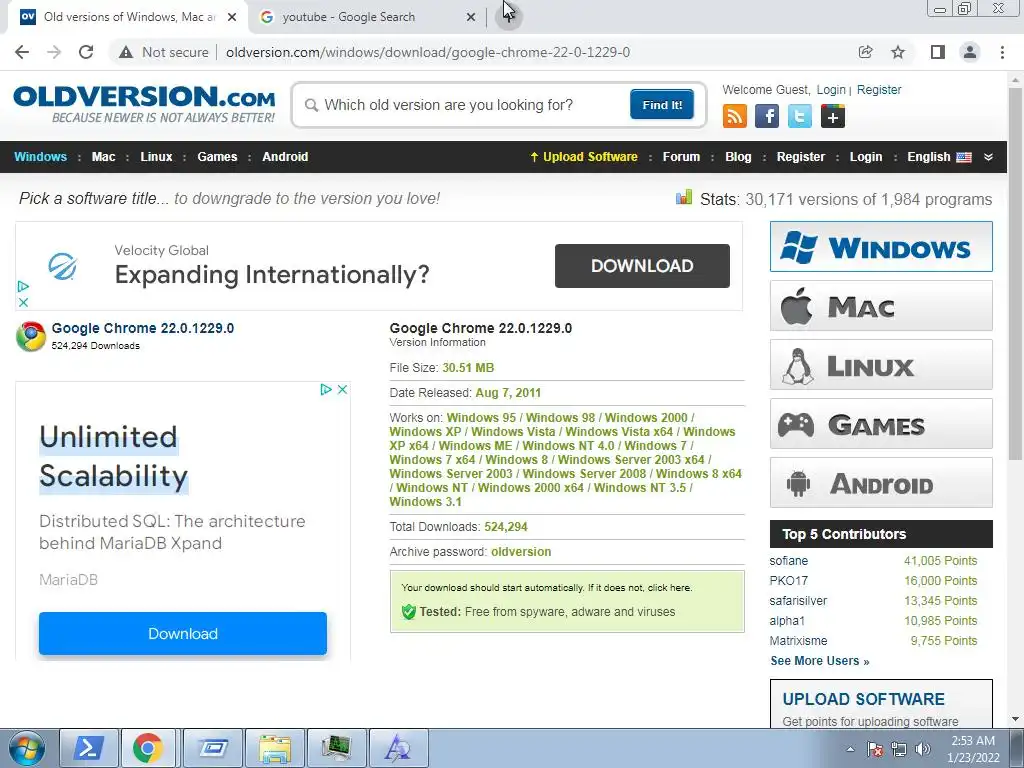The height and width of the screenshot is (768, 1024).
Task: Select the English language option
Action: [939, 157]
